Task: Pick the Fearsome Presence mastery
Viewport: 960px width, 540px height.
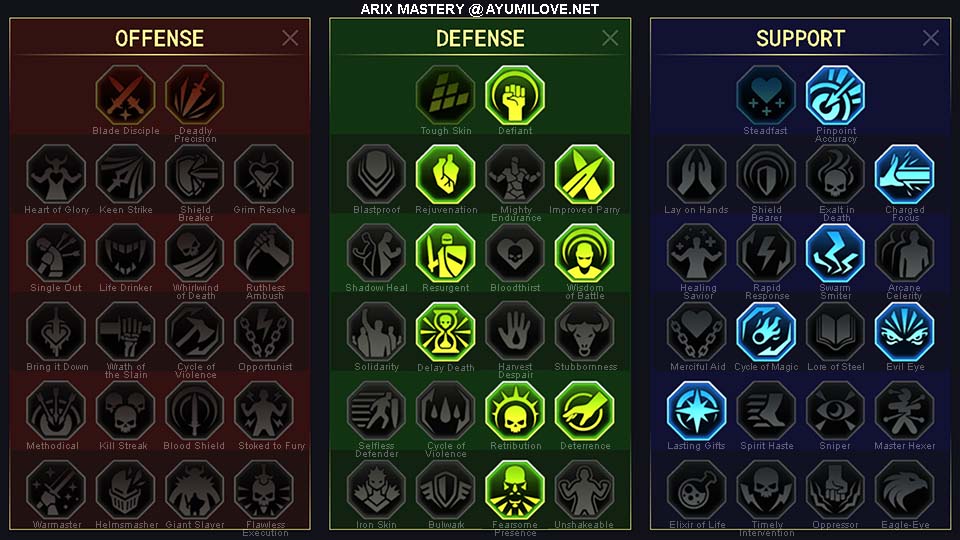Action: pos(515,490)
